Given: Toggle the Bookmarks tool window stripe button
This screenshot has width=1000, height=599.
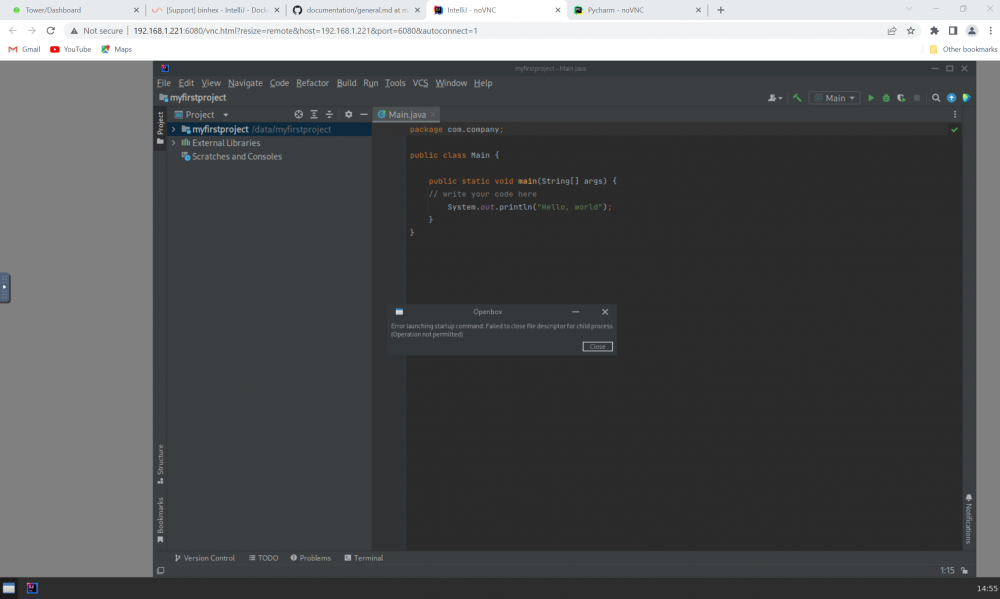Looking at the screenshot, I should click(x=160, y=520).
